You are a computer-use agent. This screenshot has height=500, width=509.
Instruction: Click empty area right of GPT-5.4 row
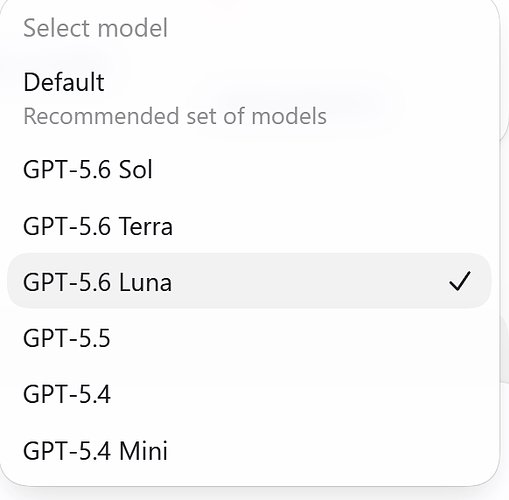click(300, 394)
